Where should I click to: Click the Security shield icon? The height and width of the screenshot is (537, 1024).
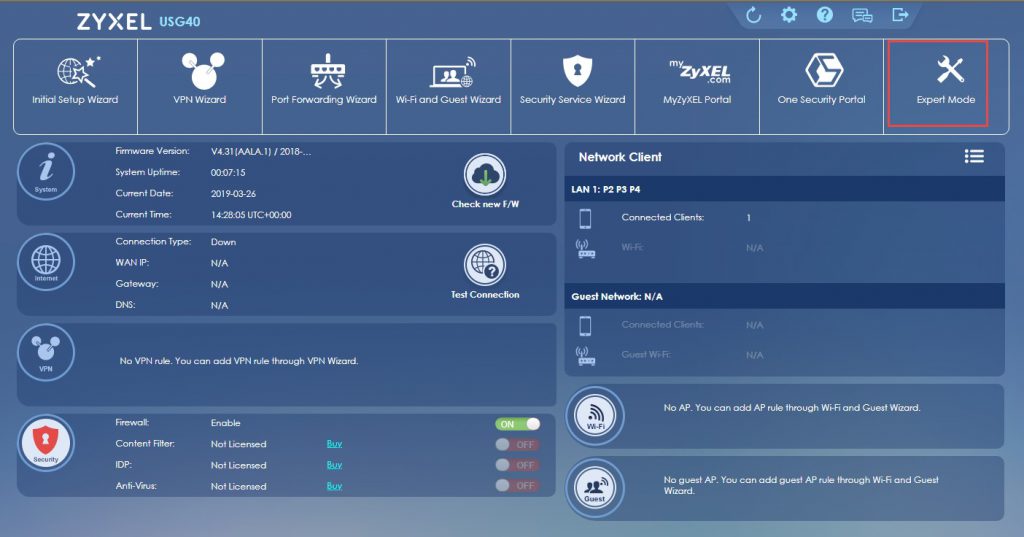[46, 443]
